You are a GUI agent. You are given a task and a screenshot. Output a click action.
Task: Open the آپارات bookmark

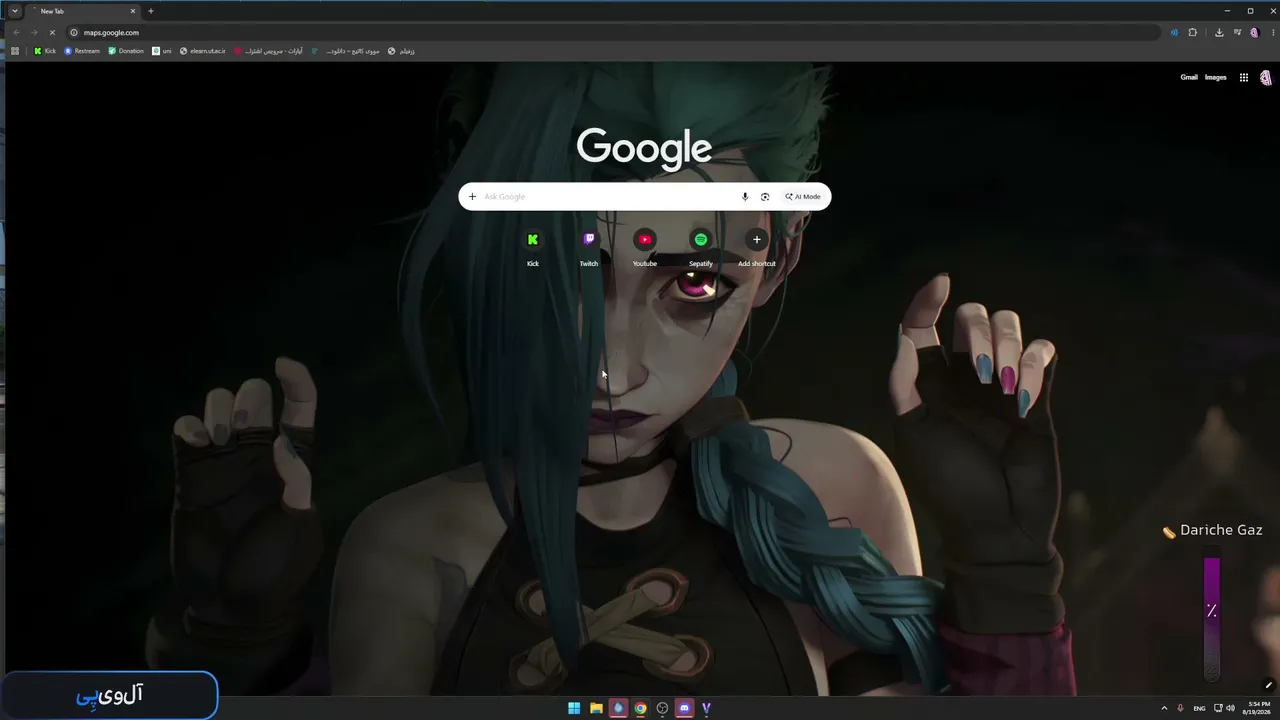coord(268,51)
